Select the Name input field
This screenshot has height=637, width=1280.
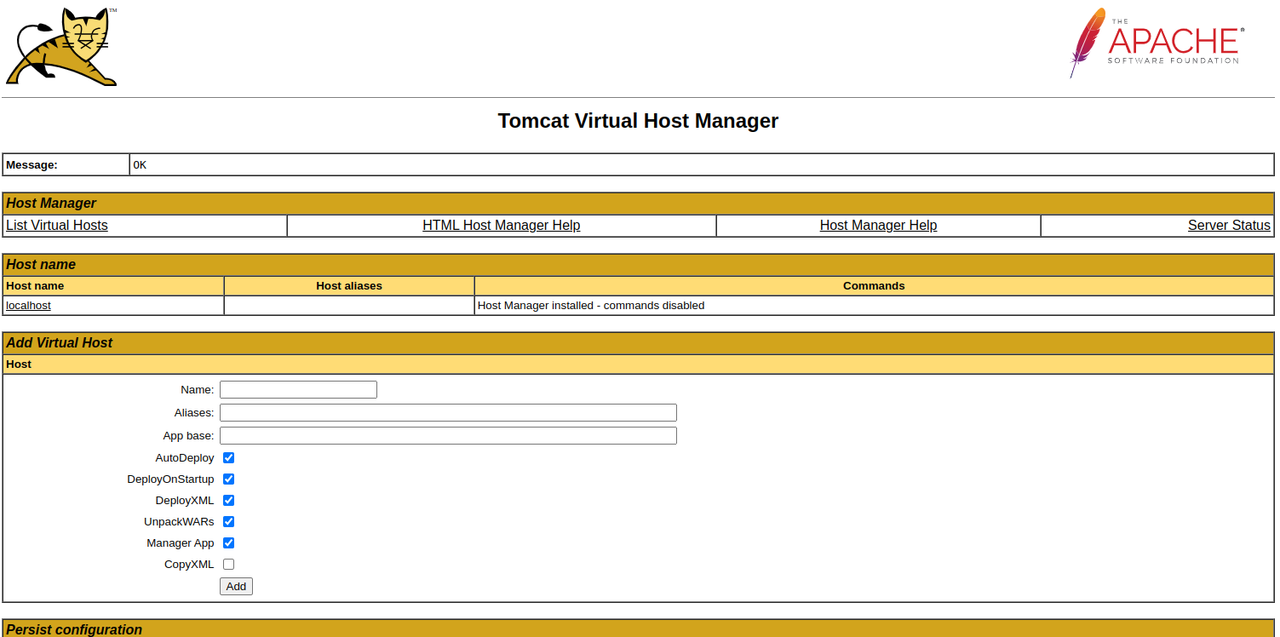[x=297, y=389]
